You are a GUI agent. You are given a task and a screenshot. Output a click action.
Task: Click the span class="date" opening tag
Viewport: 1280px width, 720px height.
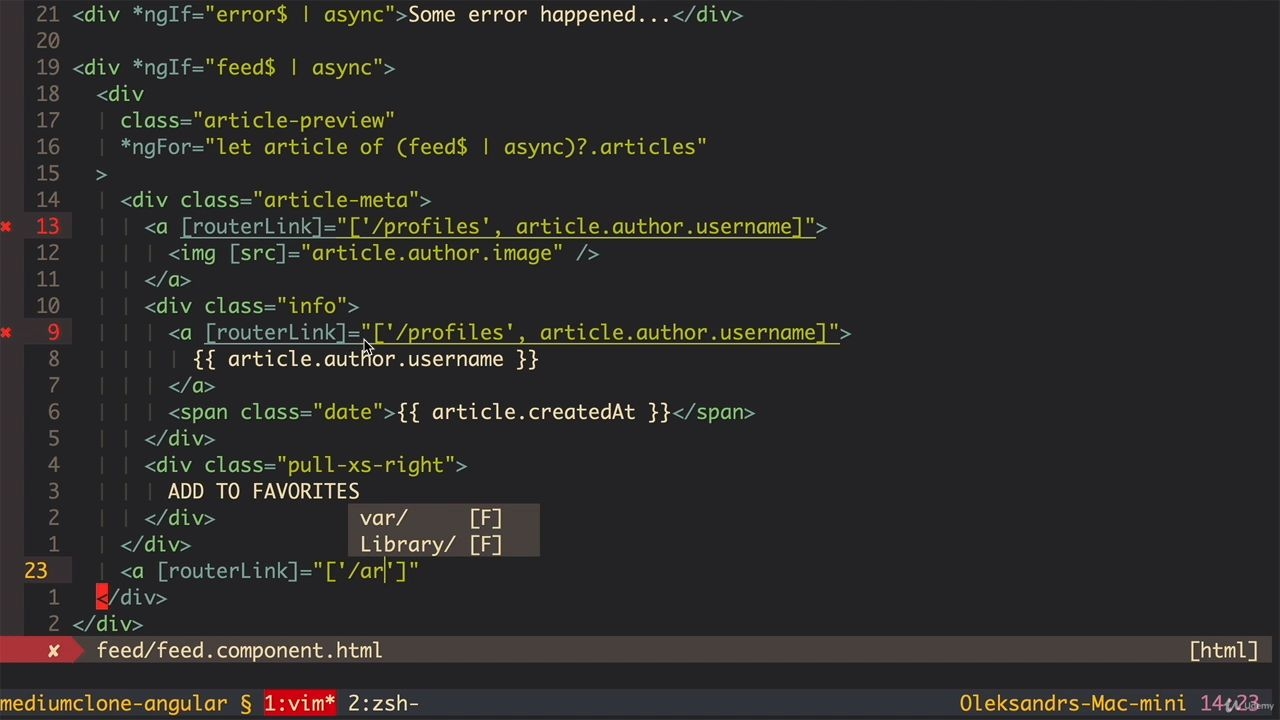(282, 412)
